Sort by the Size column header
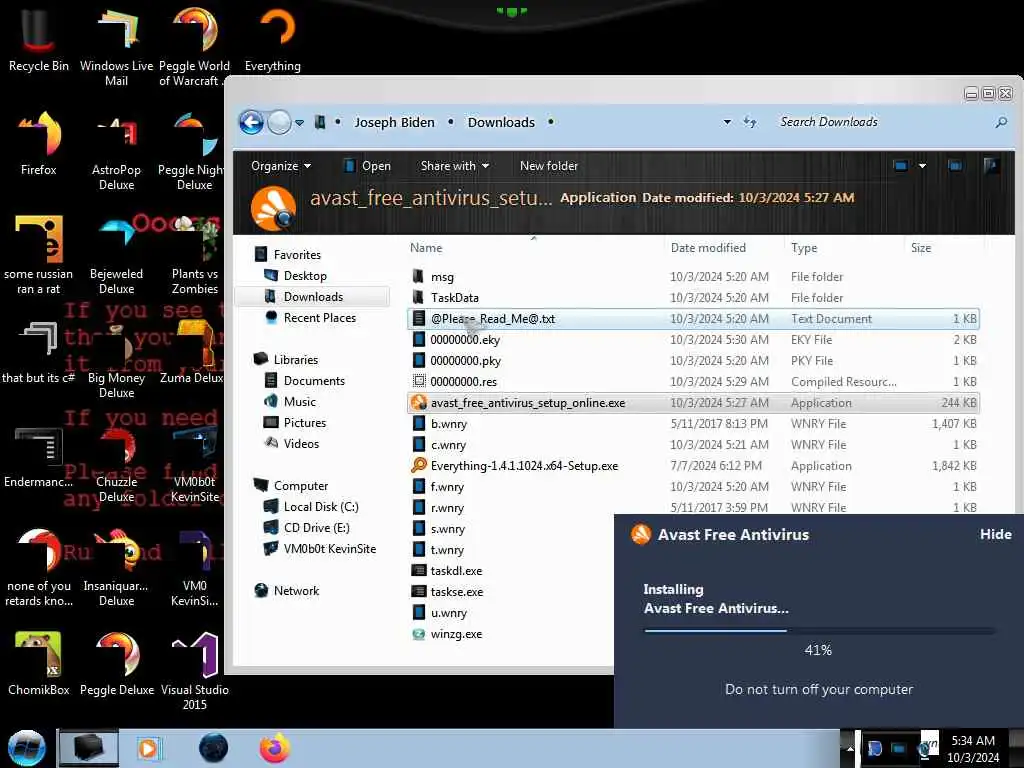 [x=921, y=248]
